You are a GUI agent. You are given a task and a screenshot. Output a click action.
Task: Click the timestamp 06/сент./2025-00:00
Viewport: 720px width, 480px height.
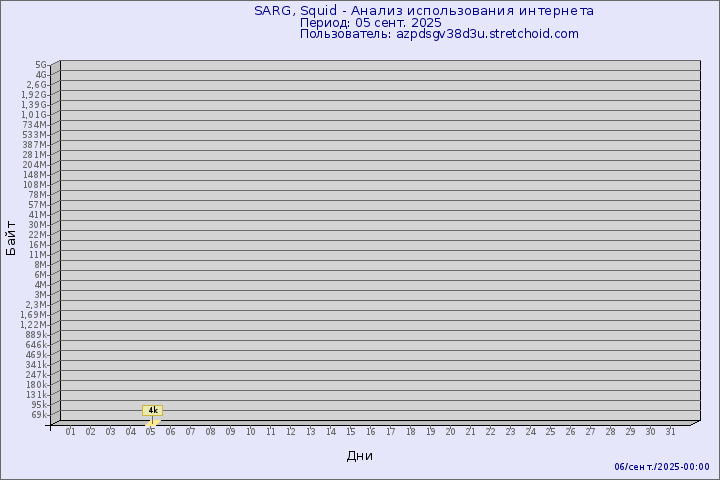pyautogui.click(x=661, y=467)
